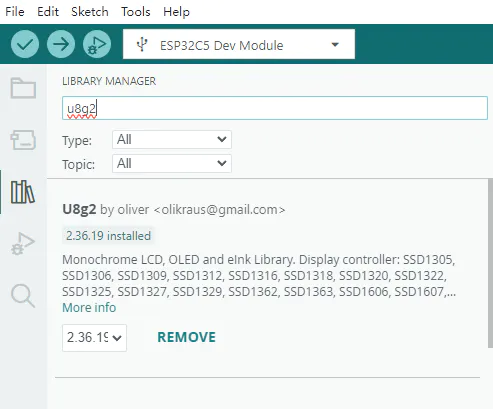Image resolution: width=493 pixels, height=409 pixels.
Task: Select the Library Manager books icon
Action: (x=23, y=192)
